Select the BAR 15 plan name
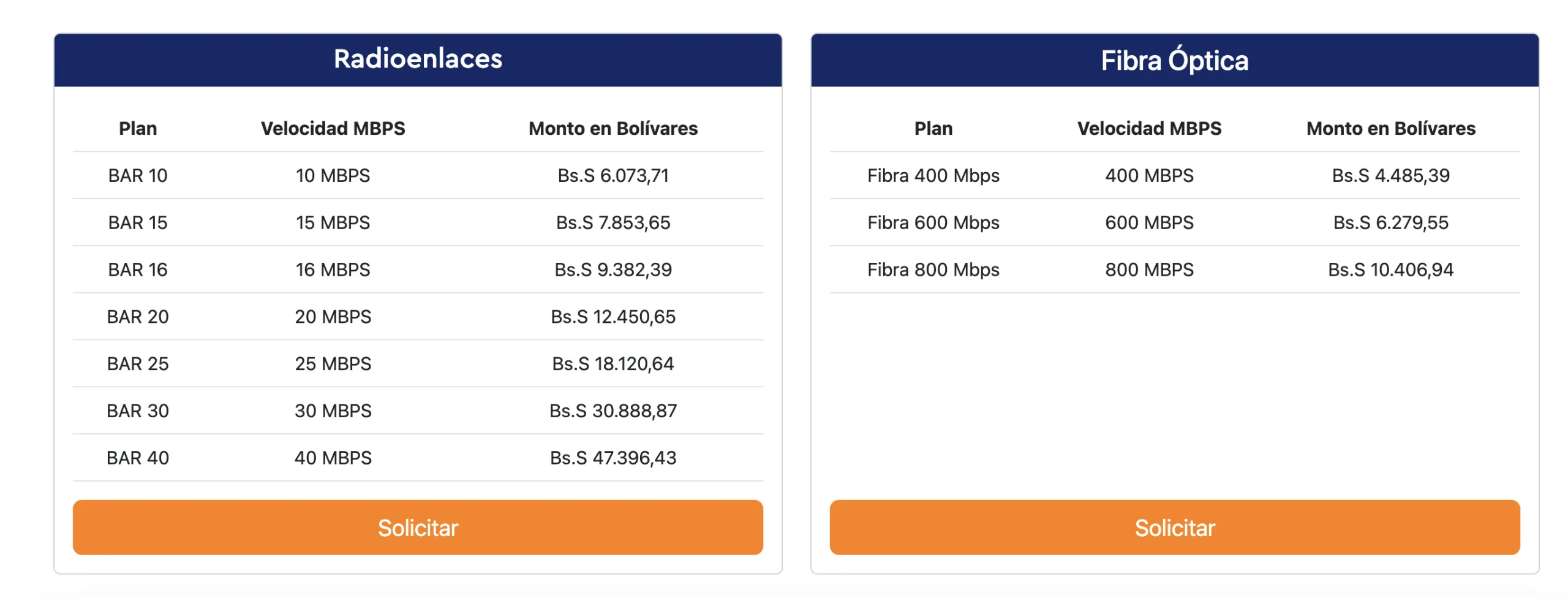1568x598 pixels. [x=138, y=223]
